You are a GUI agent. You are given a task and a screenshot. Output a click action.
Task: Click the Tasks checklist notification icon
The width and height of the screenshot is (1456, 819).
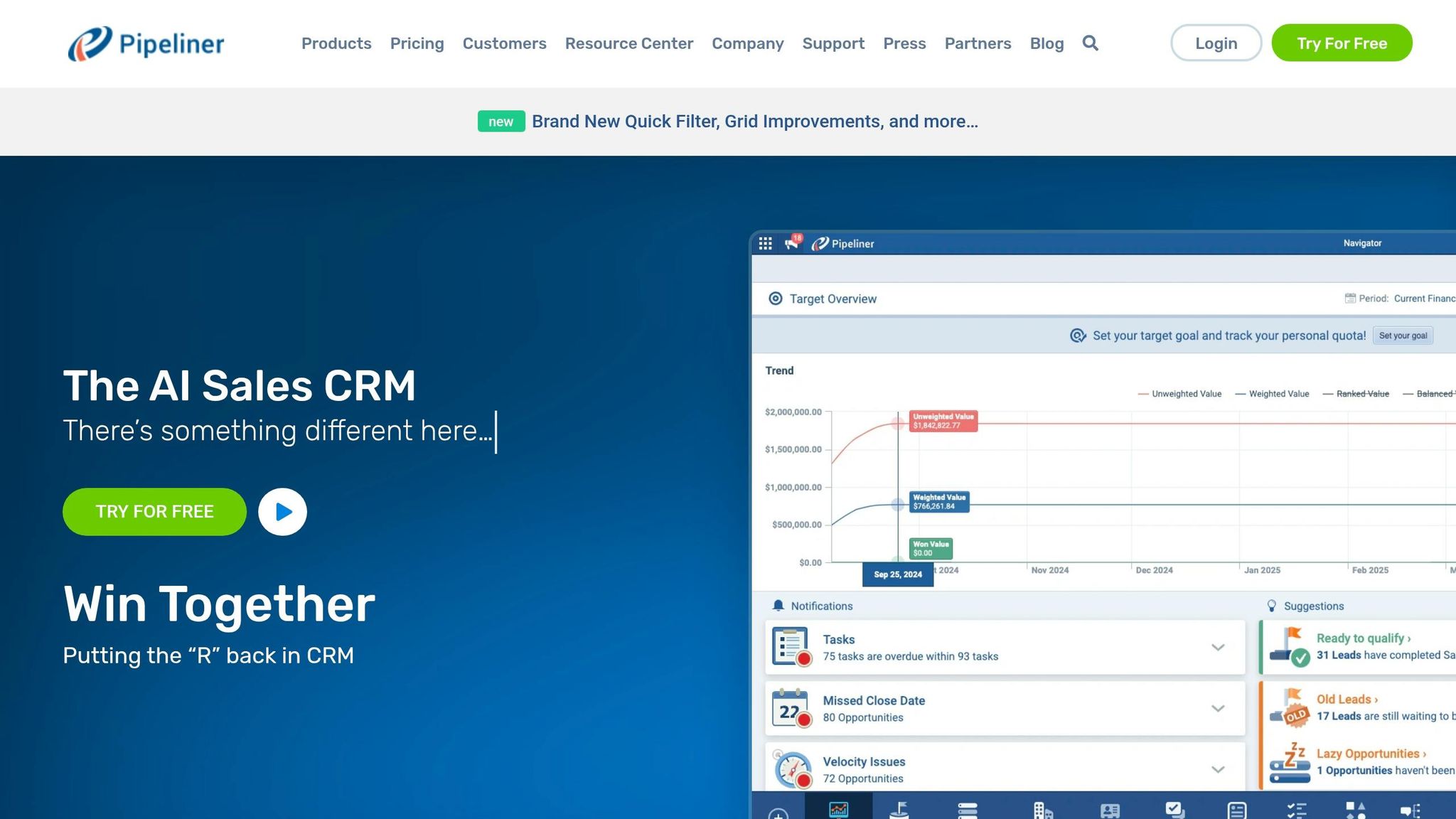[792, 647]
